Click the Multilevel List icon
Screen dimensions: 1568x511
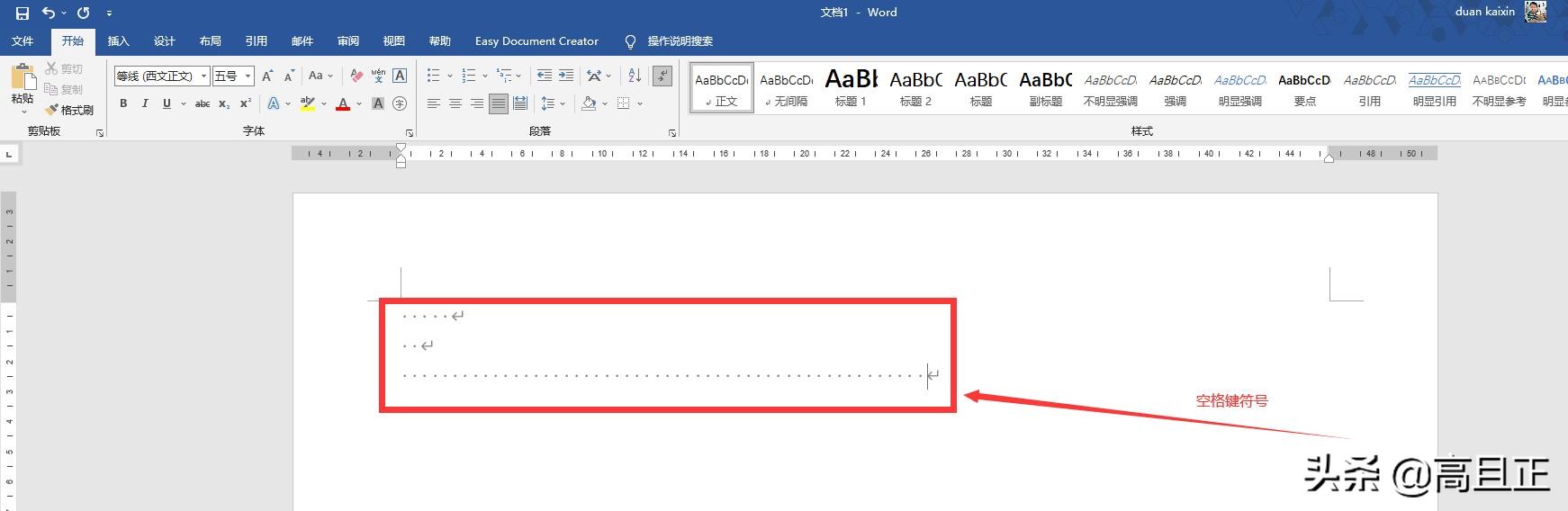pyautogui.click(x=504, y=76)
